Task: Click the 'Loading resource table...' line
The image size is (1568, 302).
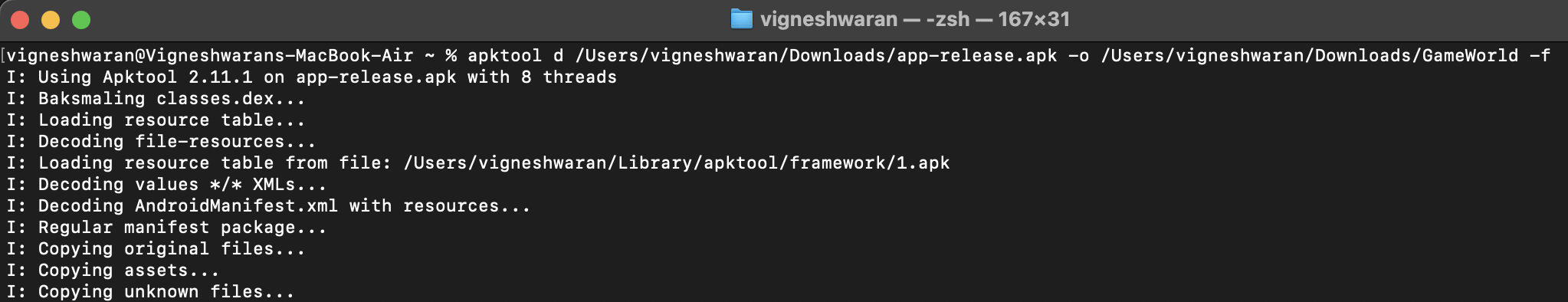Action: point(156,120)
